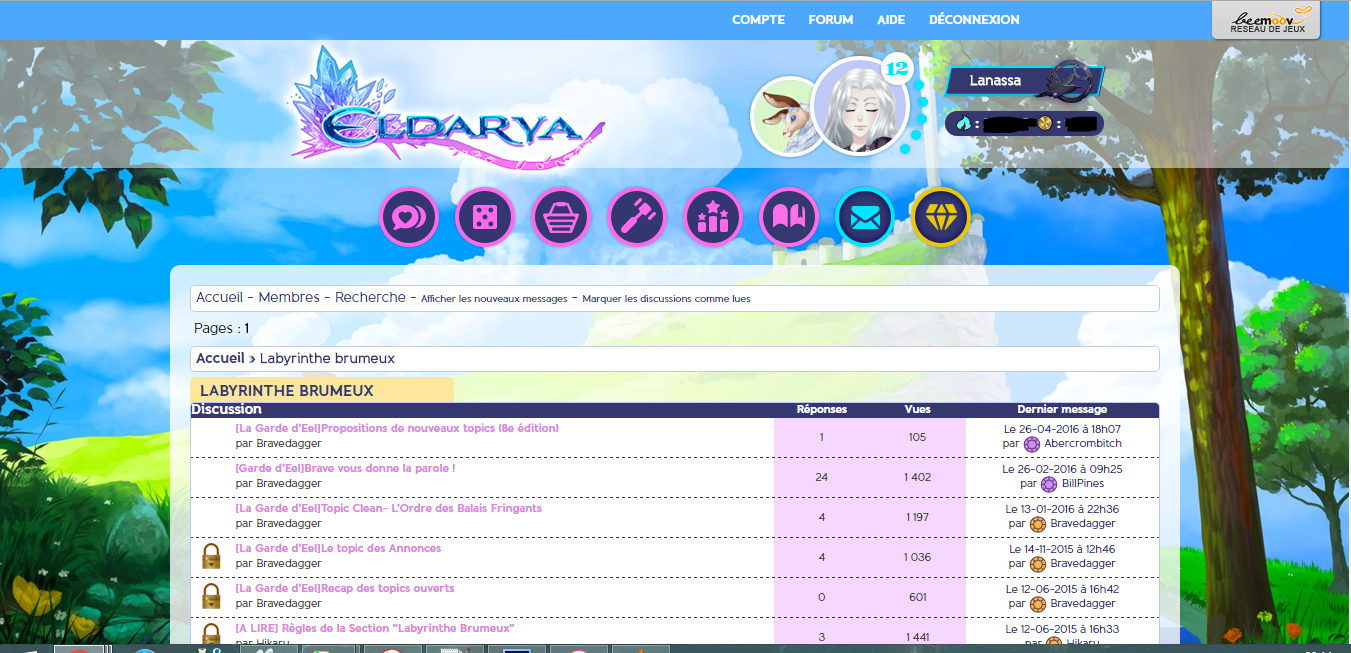The width and height of the screenshot is (1351, 653).
Task: Click Labyrinthe brumeux in the breadcrumb
Action: click(327, 358)
